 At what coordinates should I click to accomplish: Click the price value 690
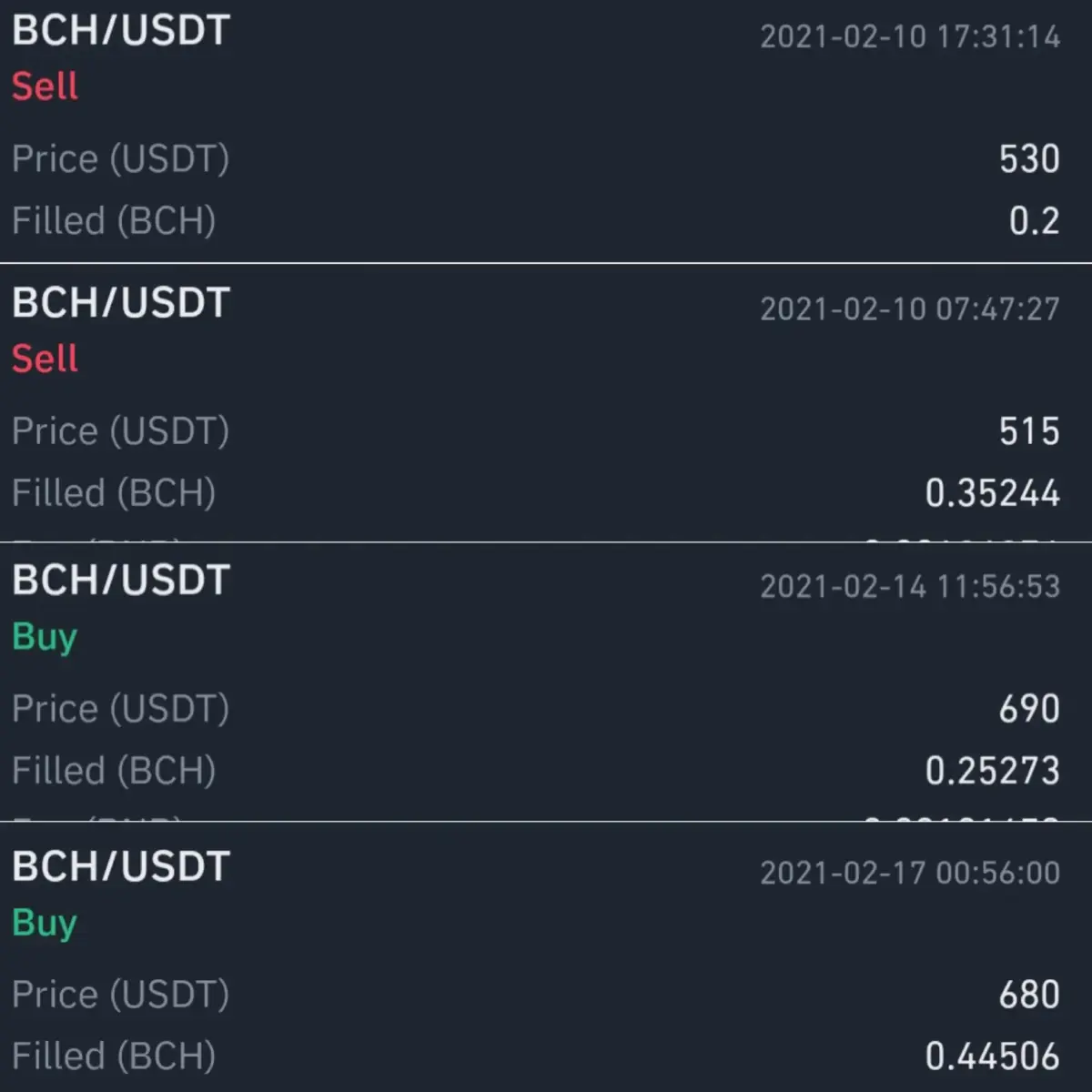point(1029,709)
